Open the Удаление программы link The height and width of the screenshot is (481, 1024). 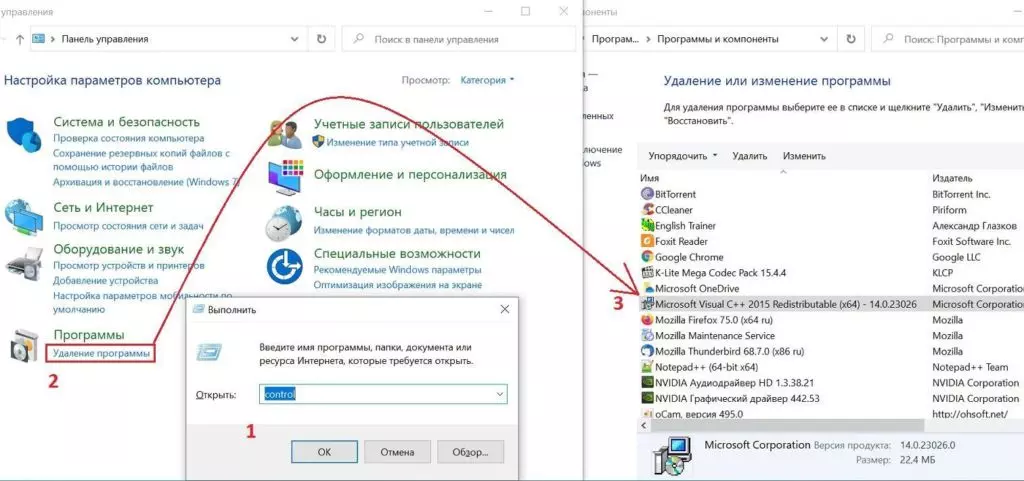click(101, 353)
